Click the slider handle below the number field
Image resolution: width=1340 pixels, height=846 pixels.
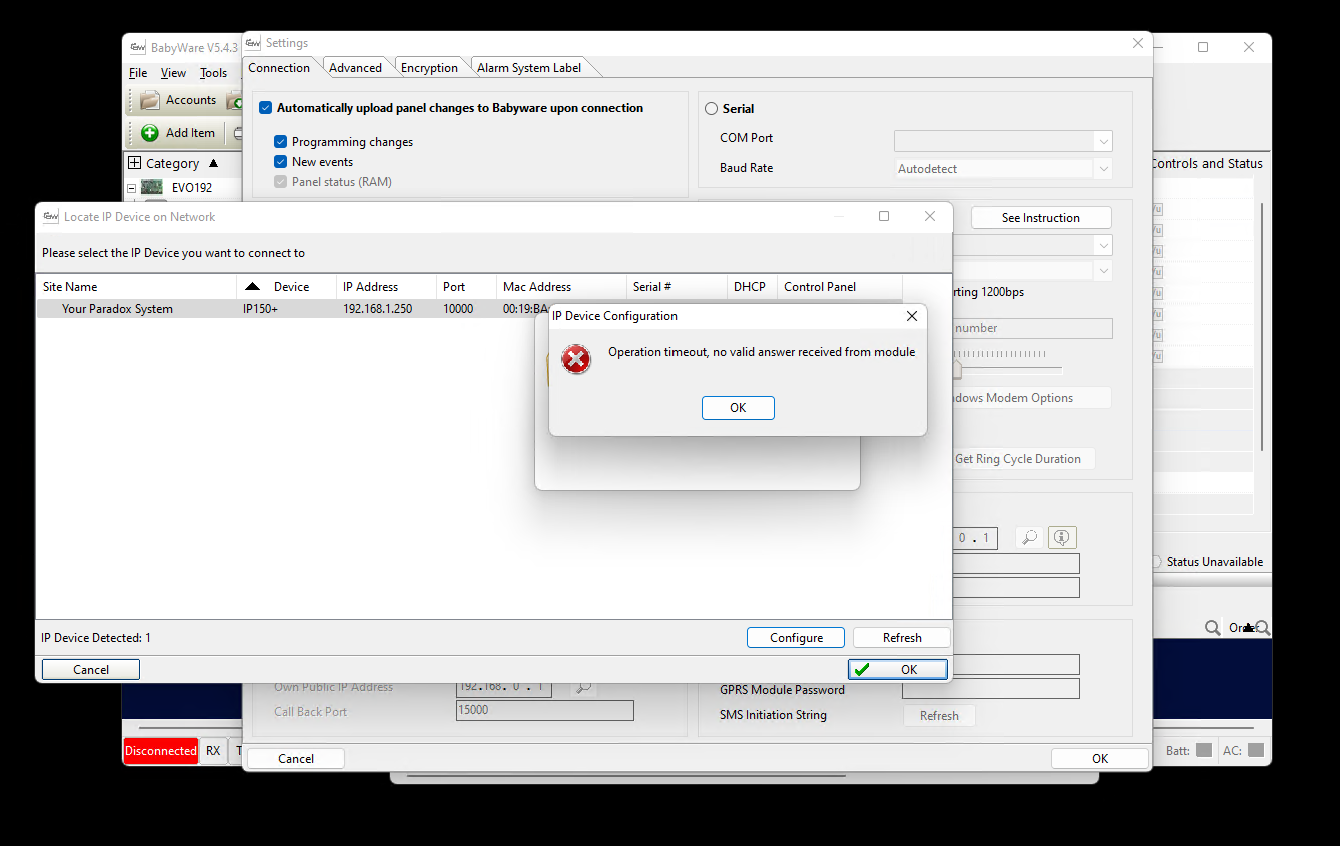[957, 369]
